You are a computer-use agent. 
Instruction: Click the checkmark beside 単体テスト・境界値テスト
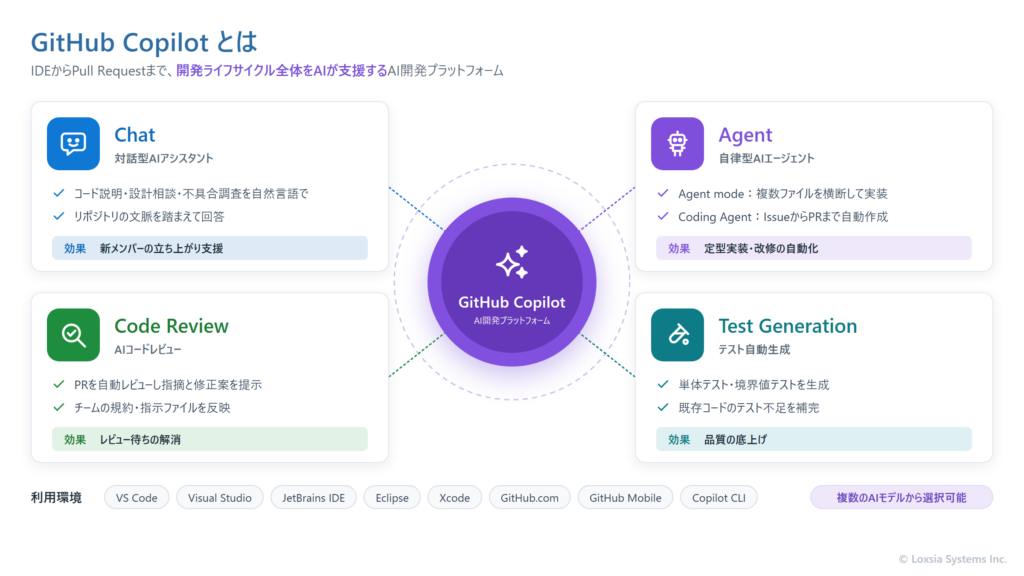(x=663, y=385)
